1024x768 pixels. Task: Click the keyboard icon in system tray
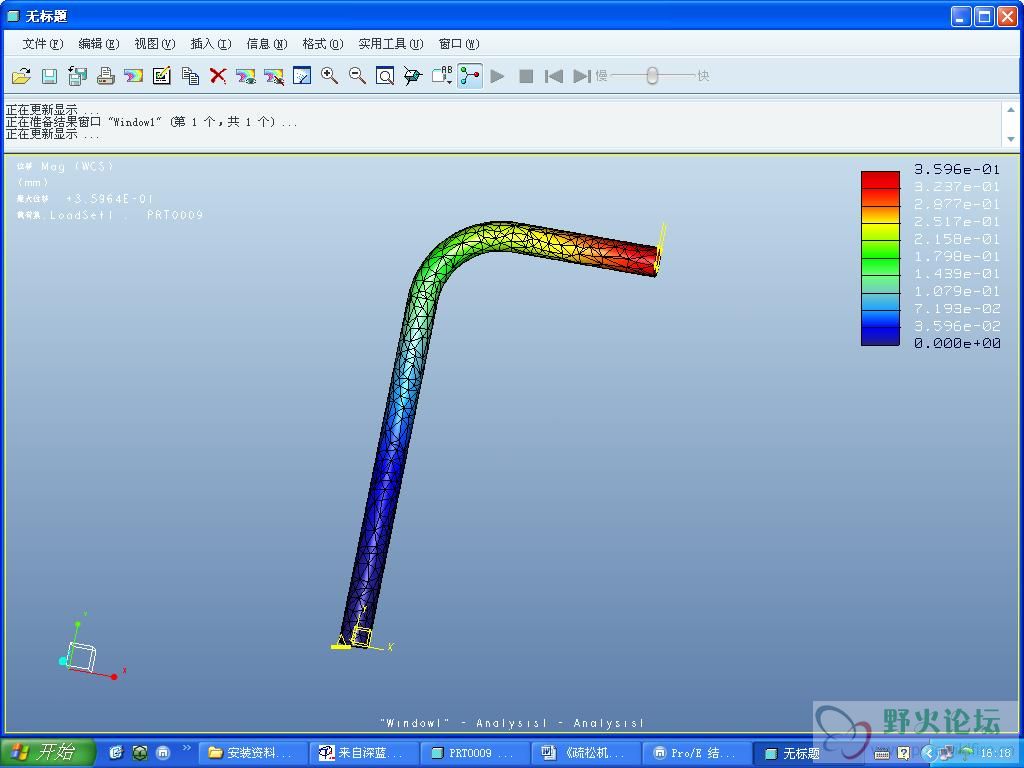[x=882, y=754]
